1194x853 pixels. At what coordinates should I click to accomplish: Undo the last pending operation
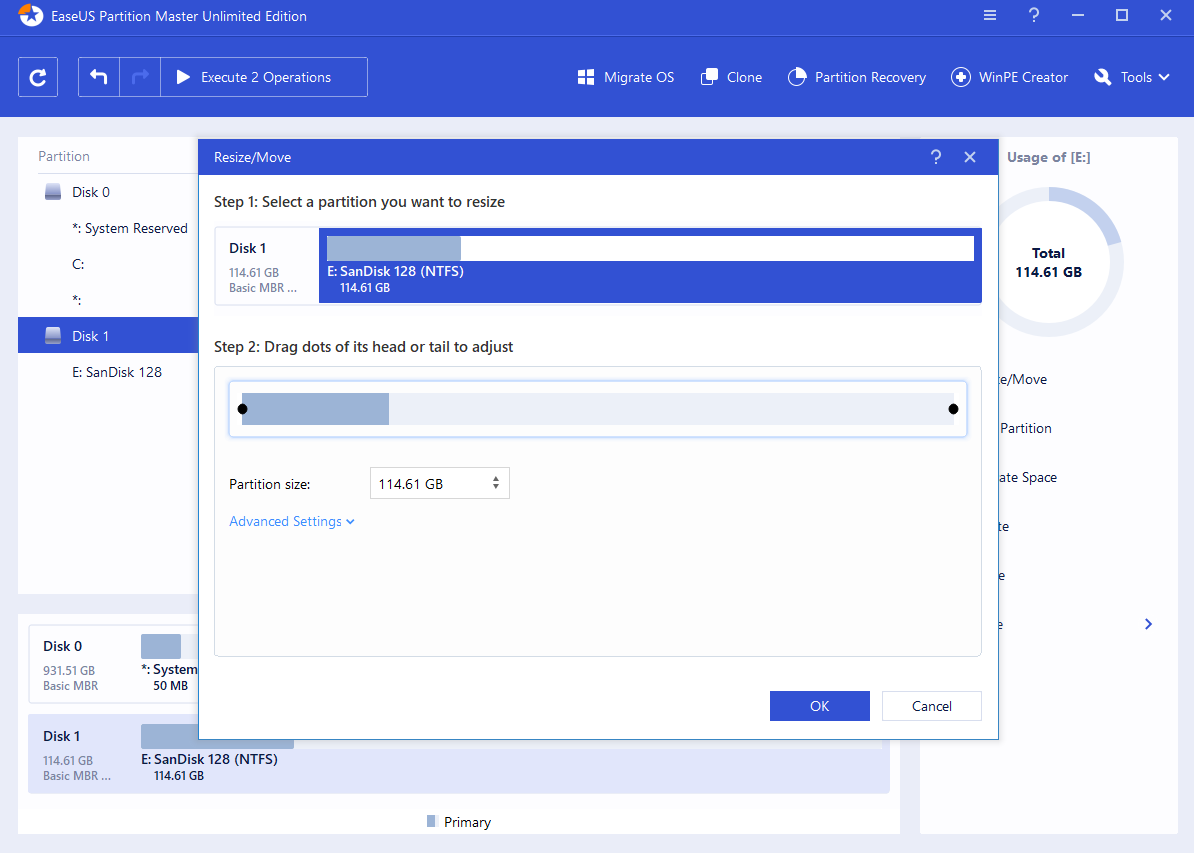click(x=99, y=77)
